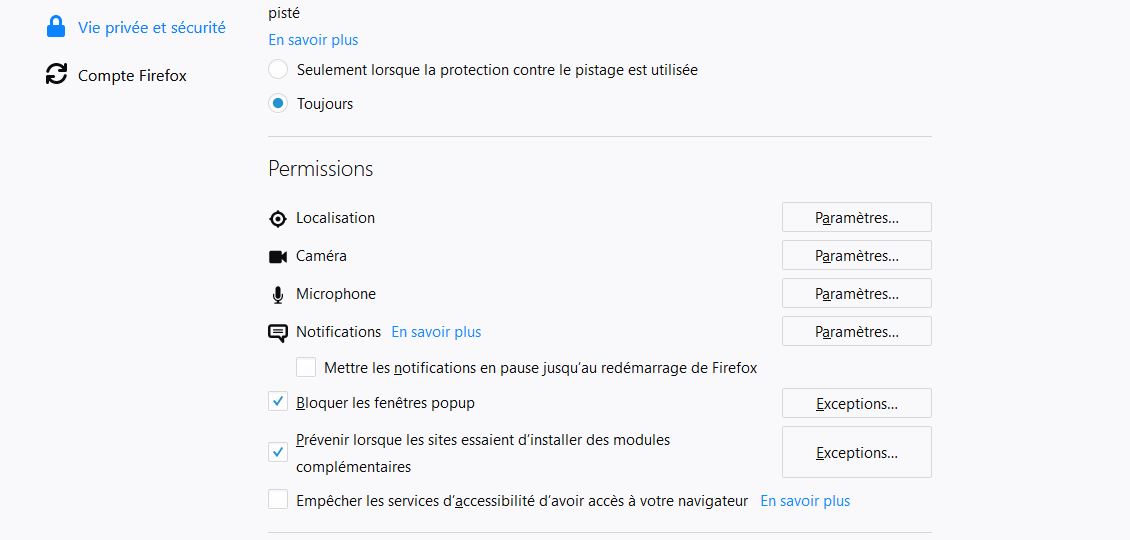The image size is (1130, 540).
Task: Click the Caméra icon
Action: pyautogui.click(x=278, y=257)
